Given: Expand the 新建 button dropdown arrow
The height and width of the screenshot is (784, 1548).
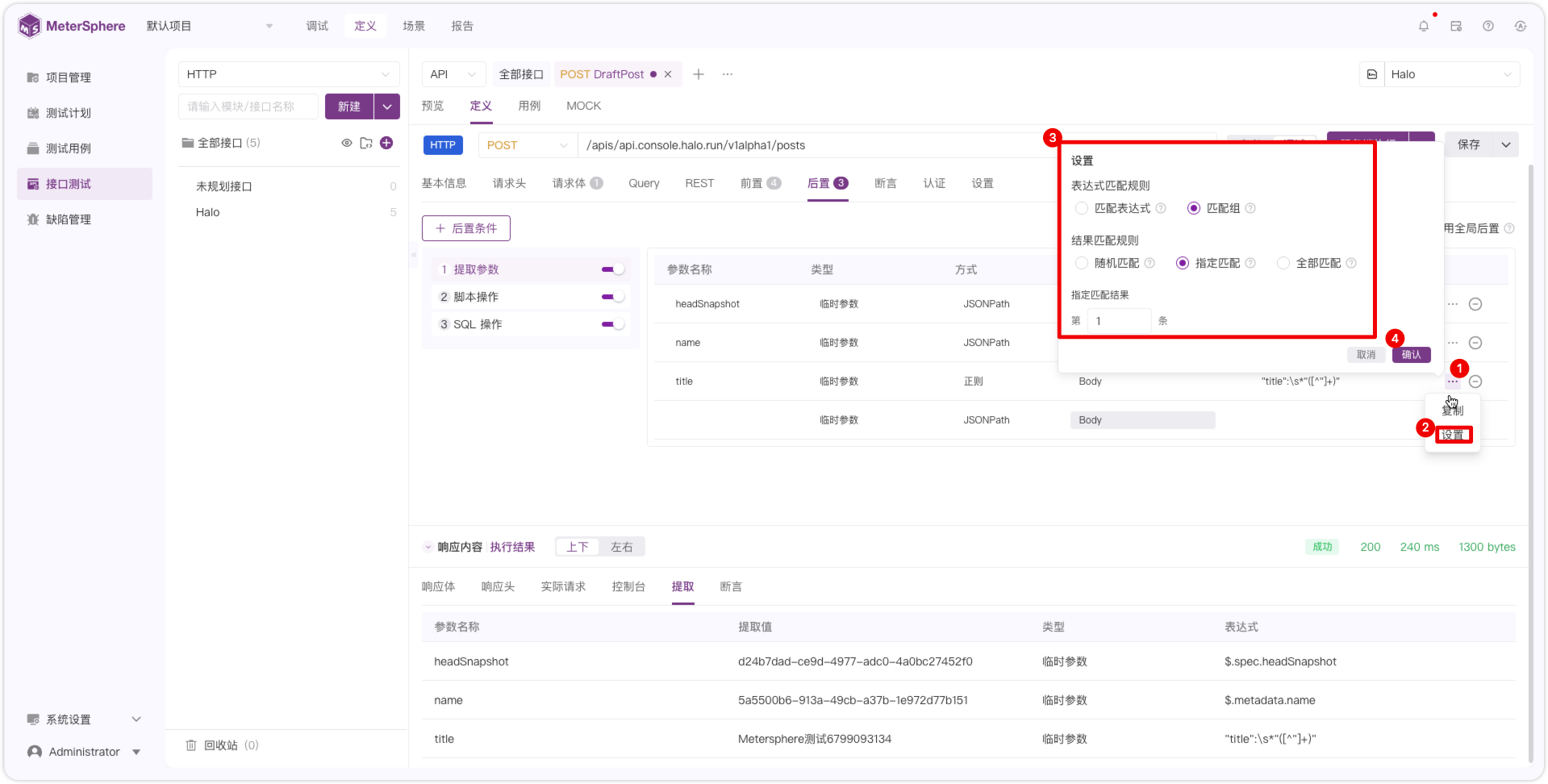Looking at the screenshot, I should pos(387,106).
